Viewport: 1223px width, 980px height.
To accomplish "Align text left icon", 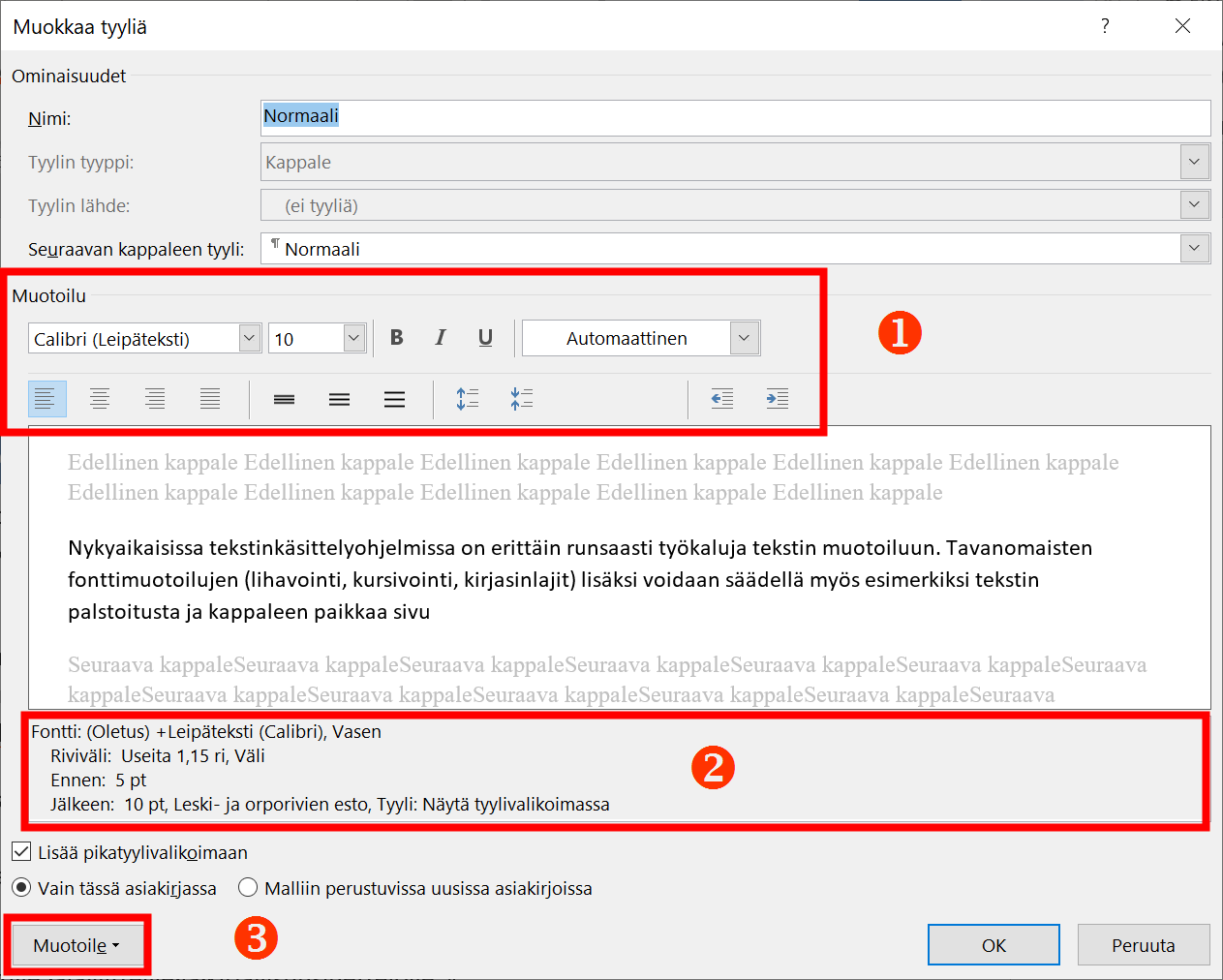I will pos(46,399).
